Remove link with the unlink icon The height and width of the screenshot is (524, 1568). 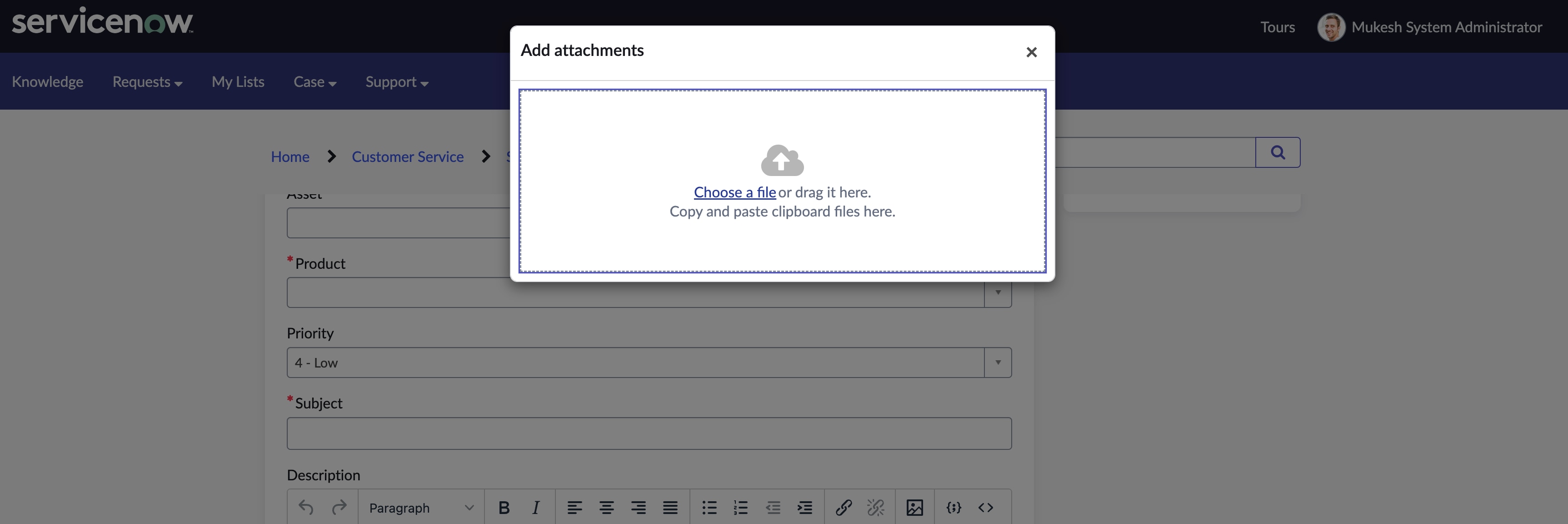875,508
